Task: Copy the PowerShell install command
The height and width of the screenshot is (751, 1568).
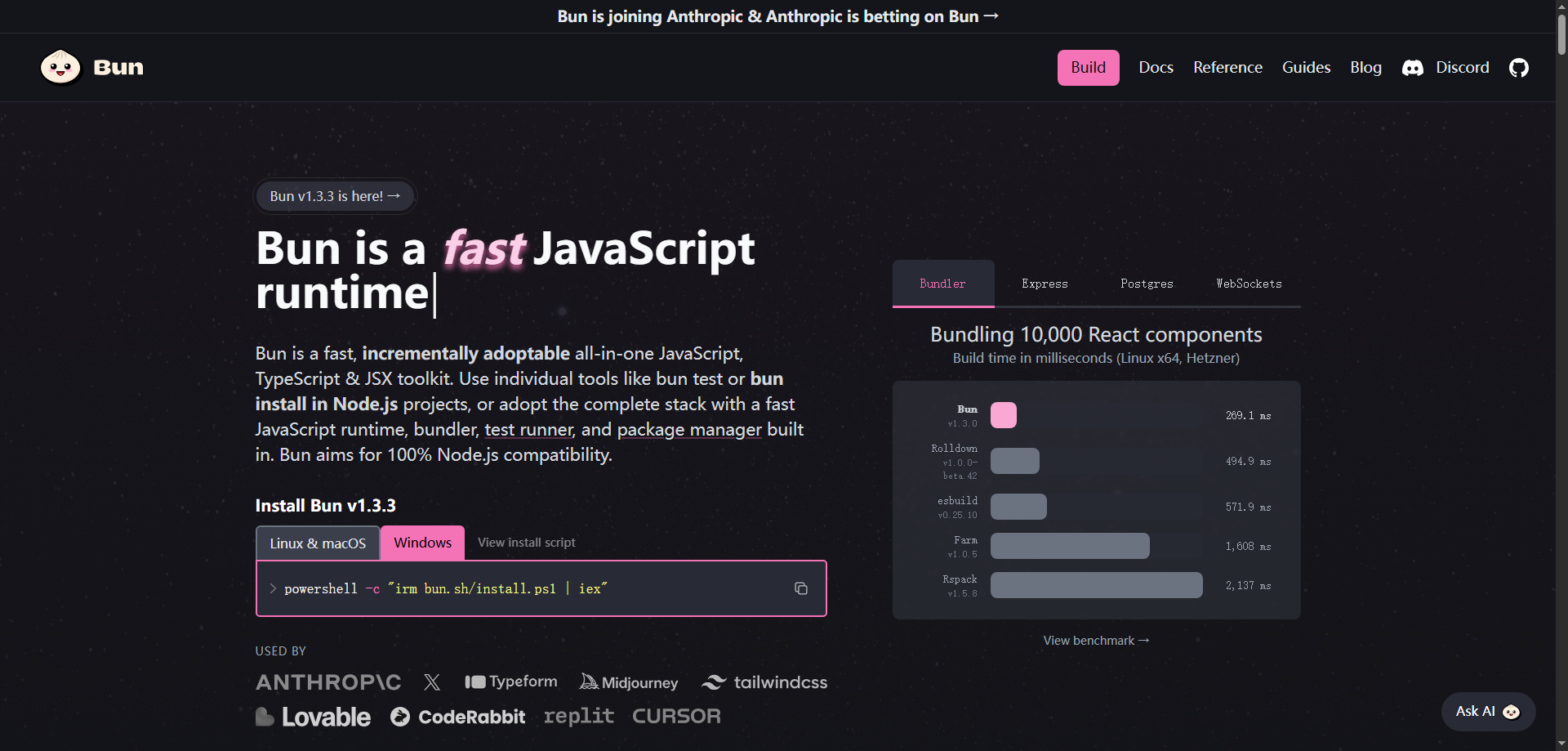Action: click(x=801, y=588)
